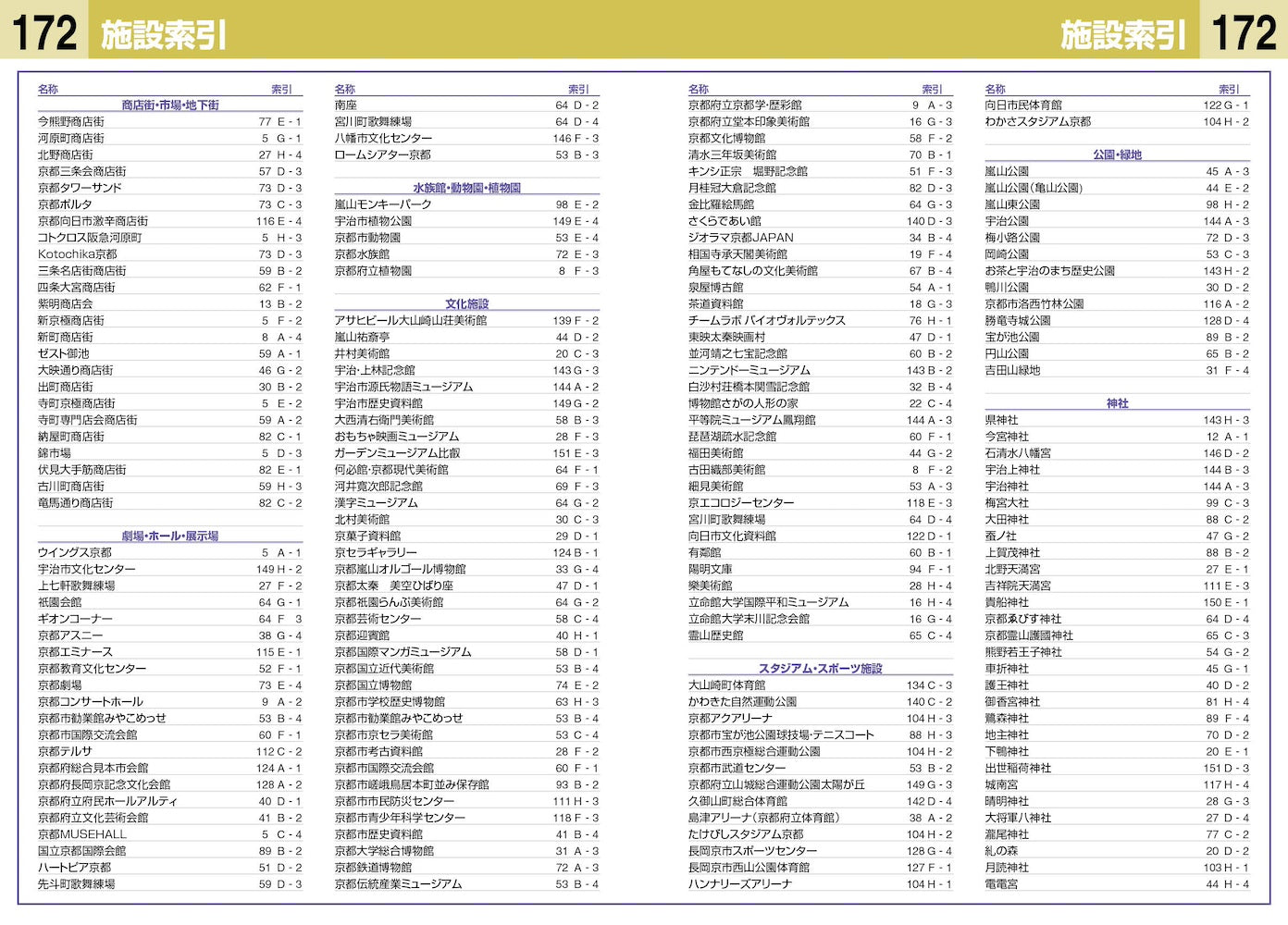Select the 索引 column label above 南座
Screen dimensions: 1288x925
(x=579, y=88)
